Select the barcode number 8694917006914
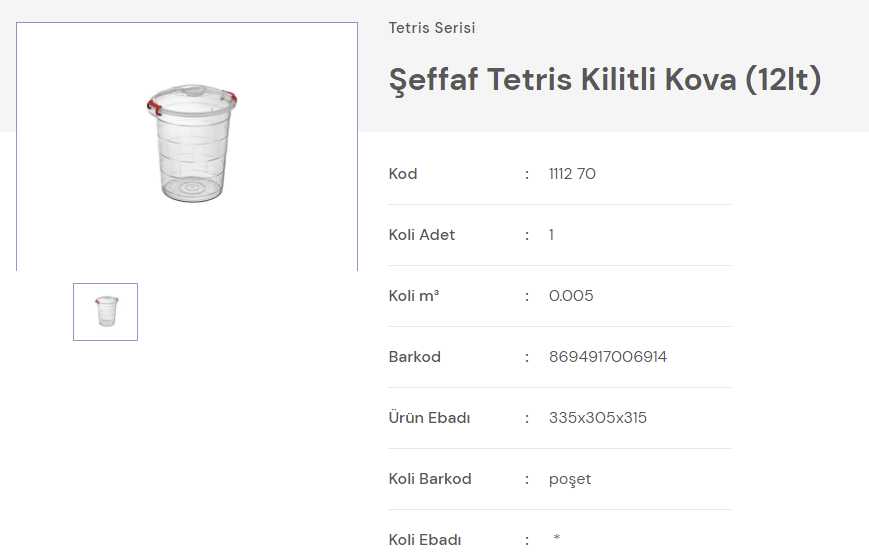The image size is (869, 558). pos(608,357)
